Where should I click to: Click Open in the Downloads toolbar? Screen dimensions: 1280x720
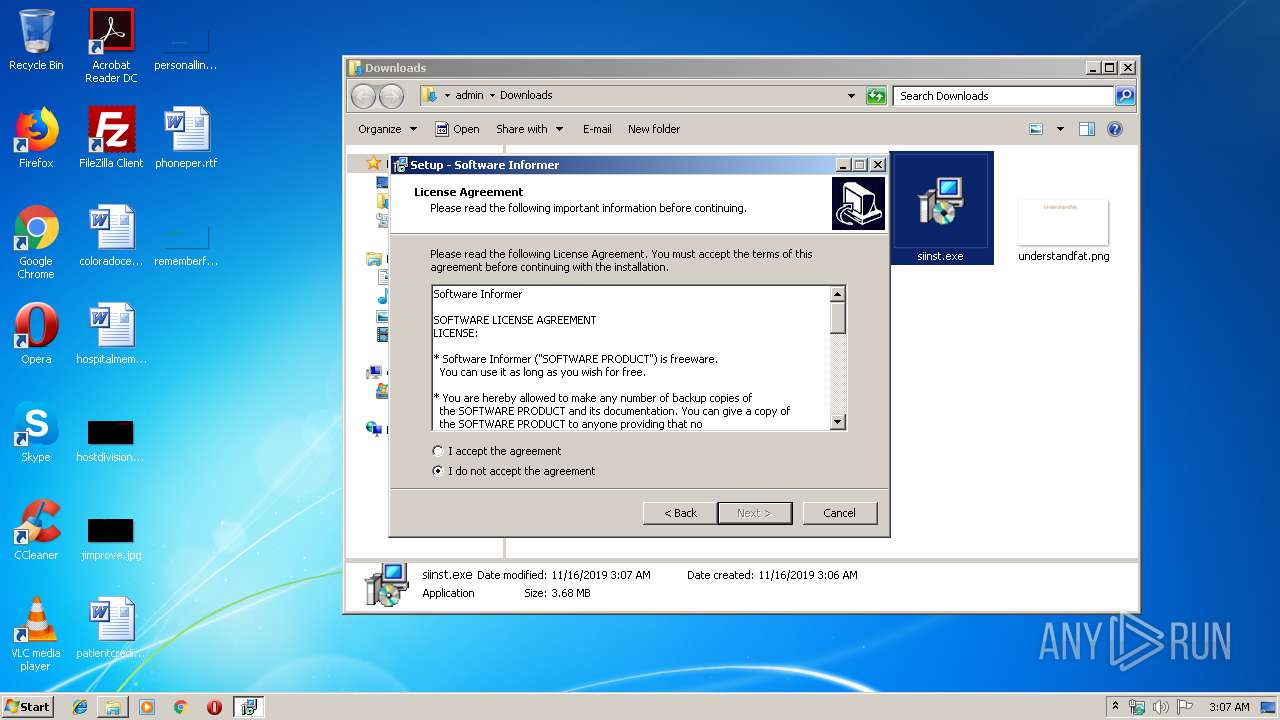[x=457, y=129]
